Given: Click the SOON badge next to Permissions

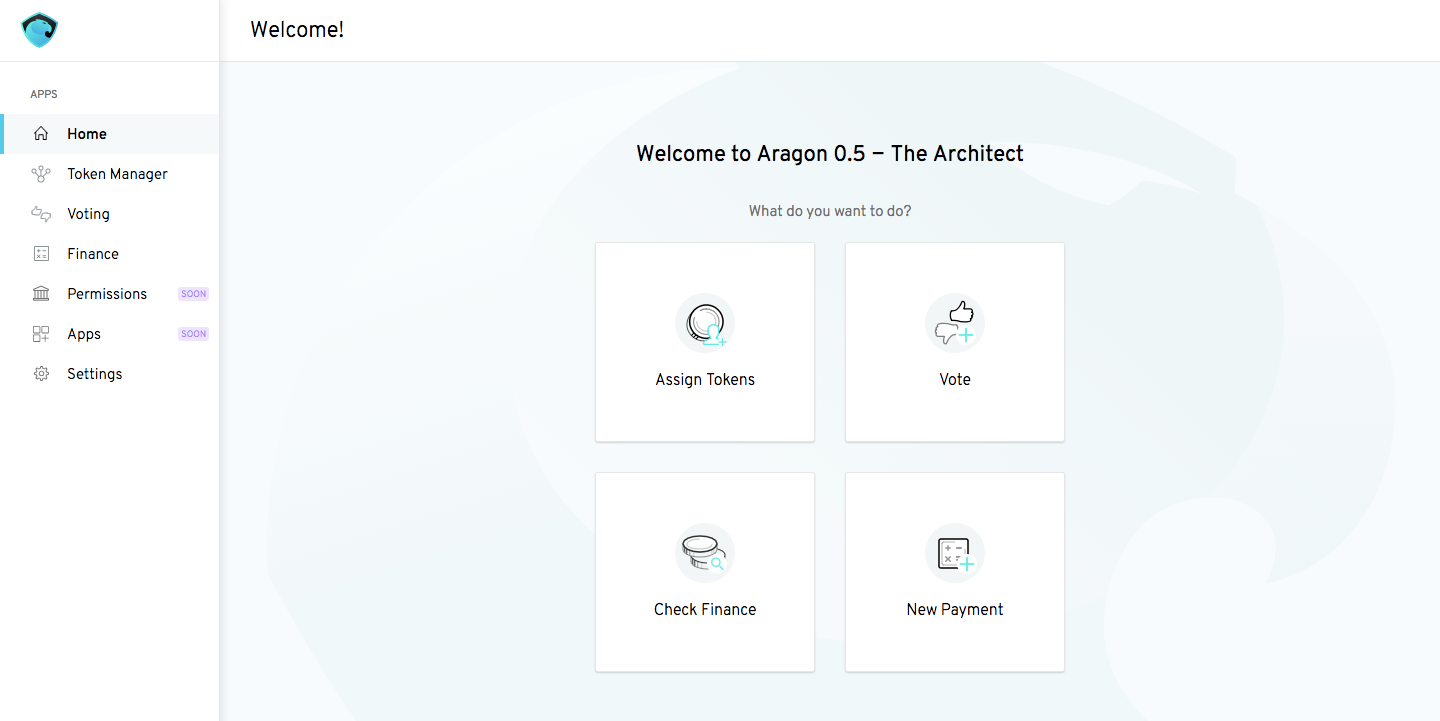Looking at the screenshot, I should [x=194, y=294].
